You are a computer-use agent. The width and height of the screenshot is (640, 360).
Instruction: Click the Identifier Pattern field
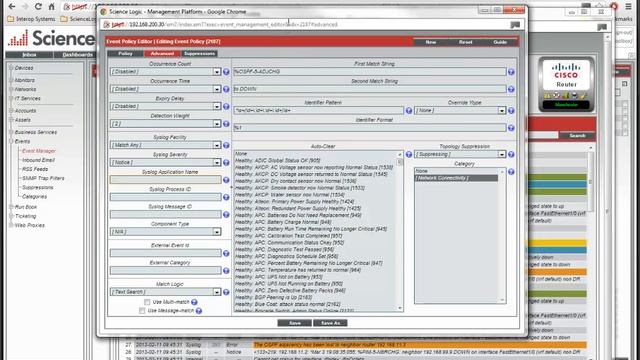click(x=318, y=111)
